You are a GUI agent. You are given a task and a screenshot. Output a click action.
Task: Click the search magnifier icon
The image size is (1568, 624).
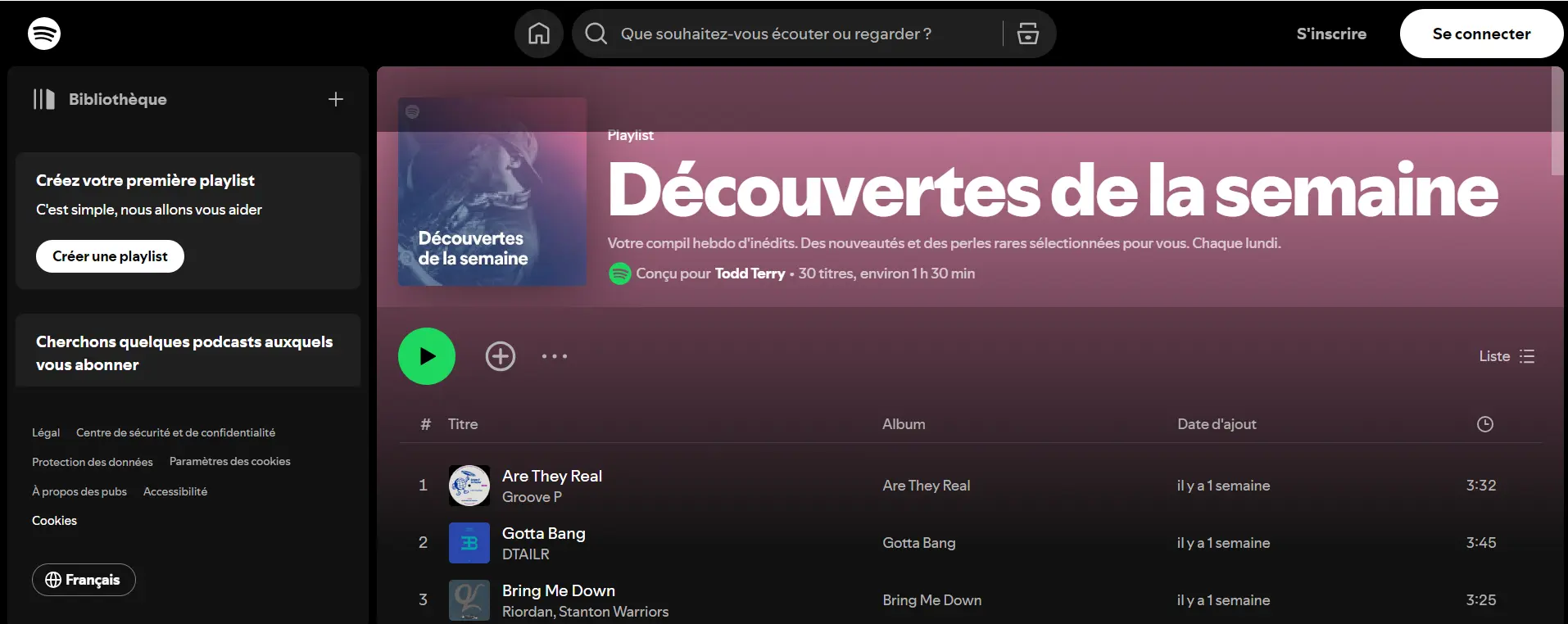596,34
